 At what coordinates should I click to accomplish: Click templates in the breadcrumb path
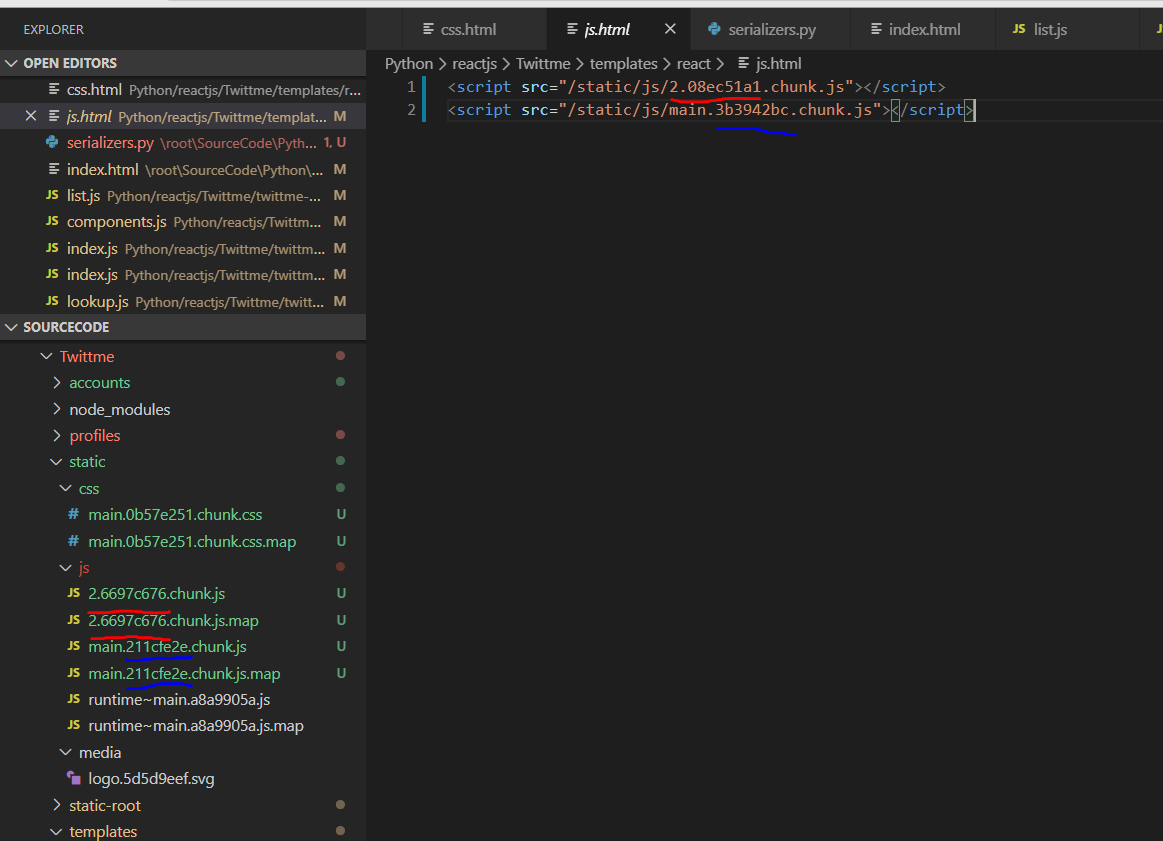[623, 63]
